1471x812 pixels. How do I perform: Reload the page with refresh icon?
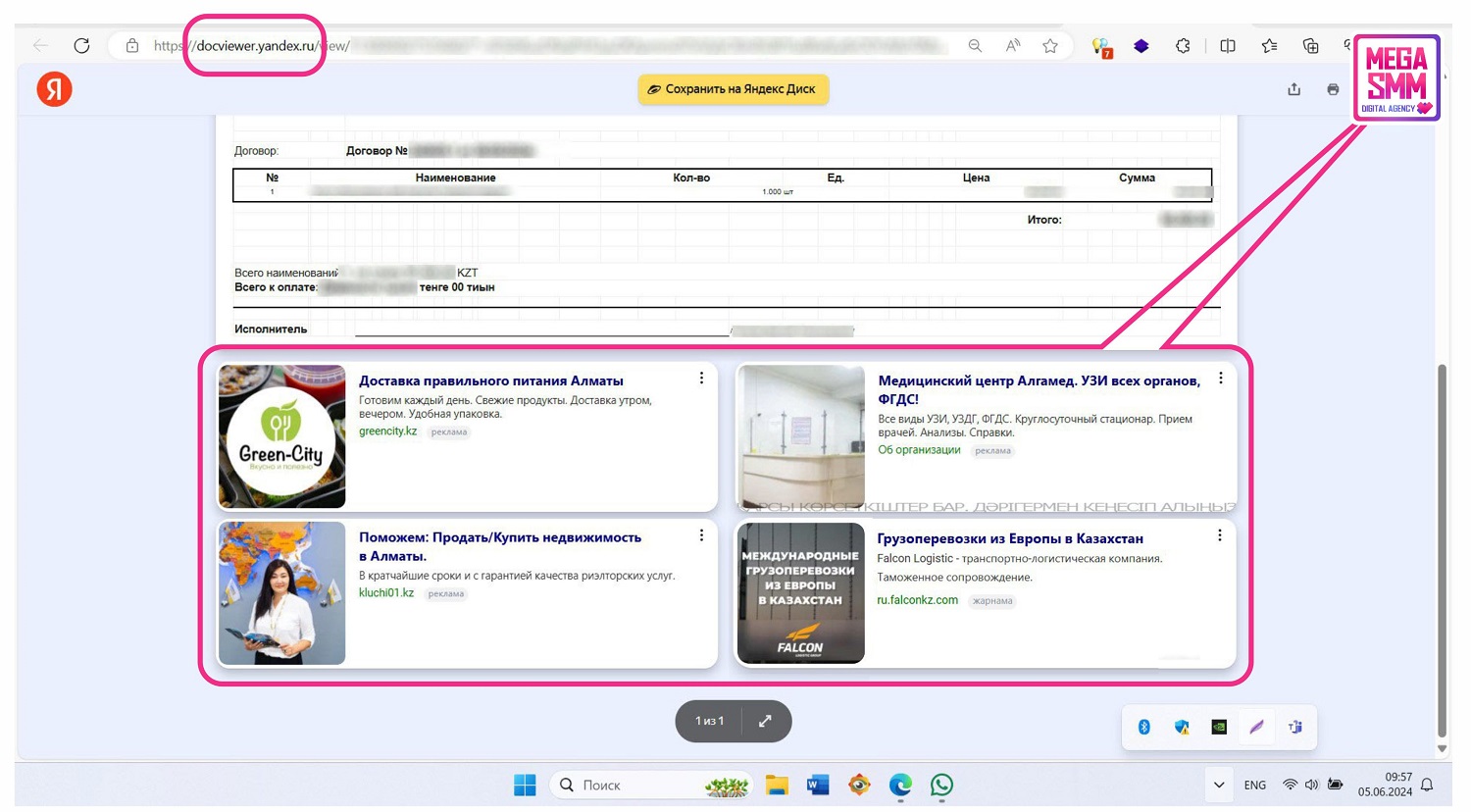[82, 45]
